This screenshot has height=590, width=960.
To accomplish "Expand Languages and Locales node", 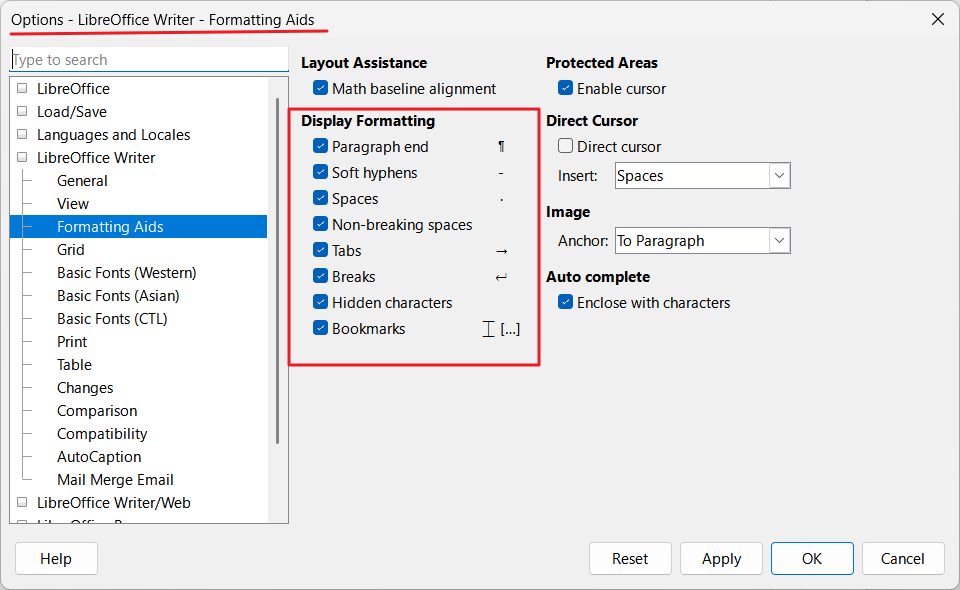I will point(22,134).
